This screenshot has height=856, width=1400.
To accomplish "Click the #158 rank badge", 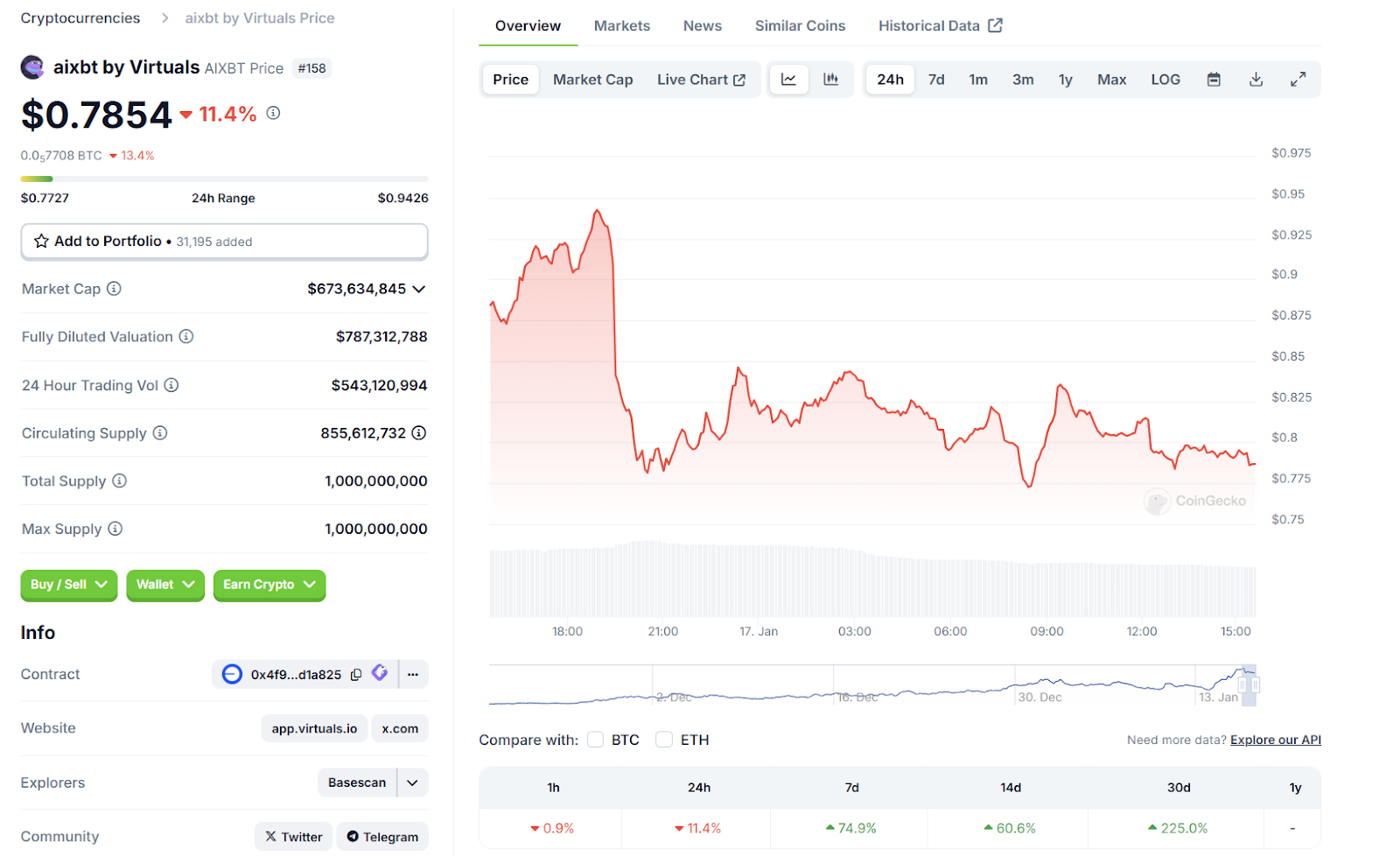I will tap(311, 68).
